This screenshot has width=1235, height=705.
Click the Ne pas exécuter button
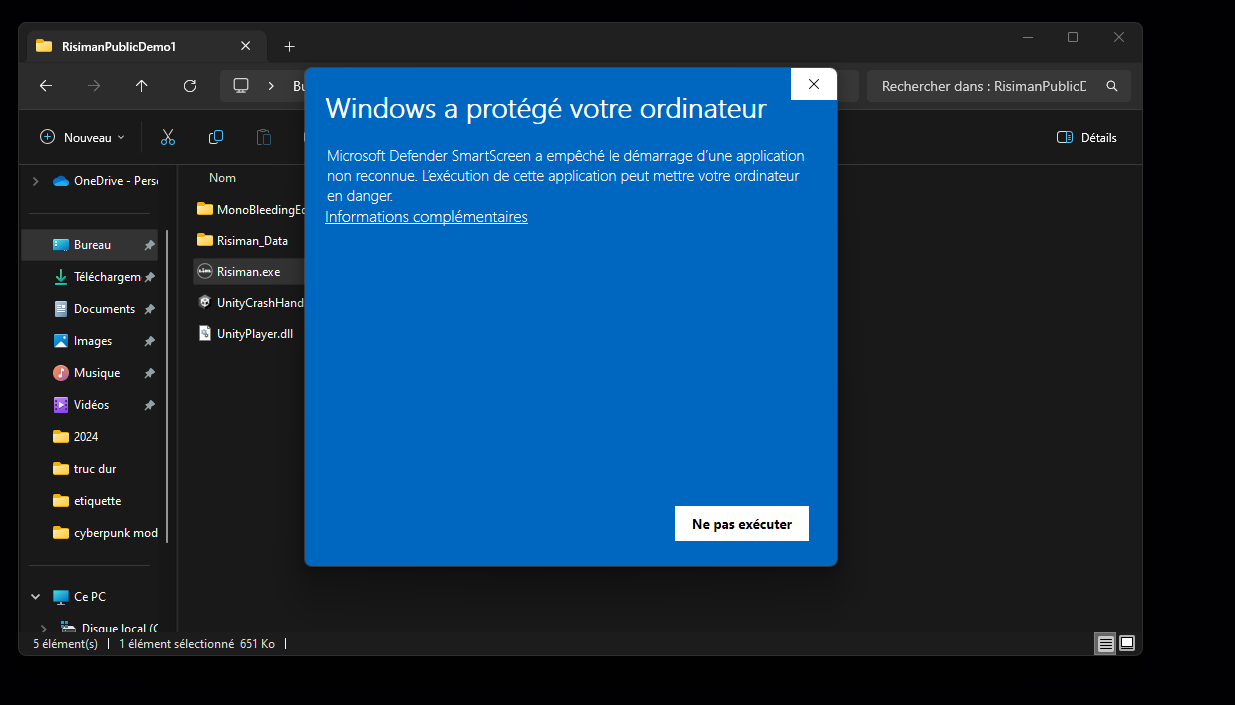click(x=741, y=524)
